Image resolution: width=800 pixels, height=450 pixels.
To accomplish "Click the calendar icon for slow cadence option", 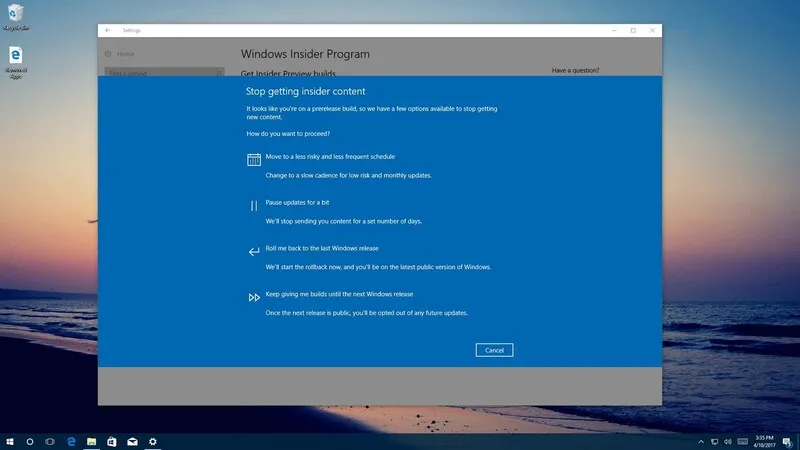I will click(x=254, y=160).
